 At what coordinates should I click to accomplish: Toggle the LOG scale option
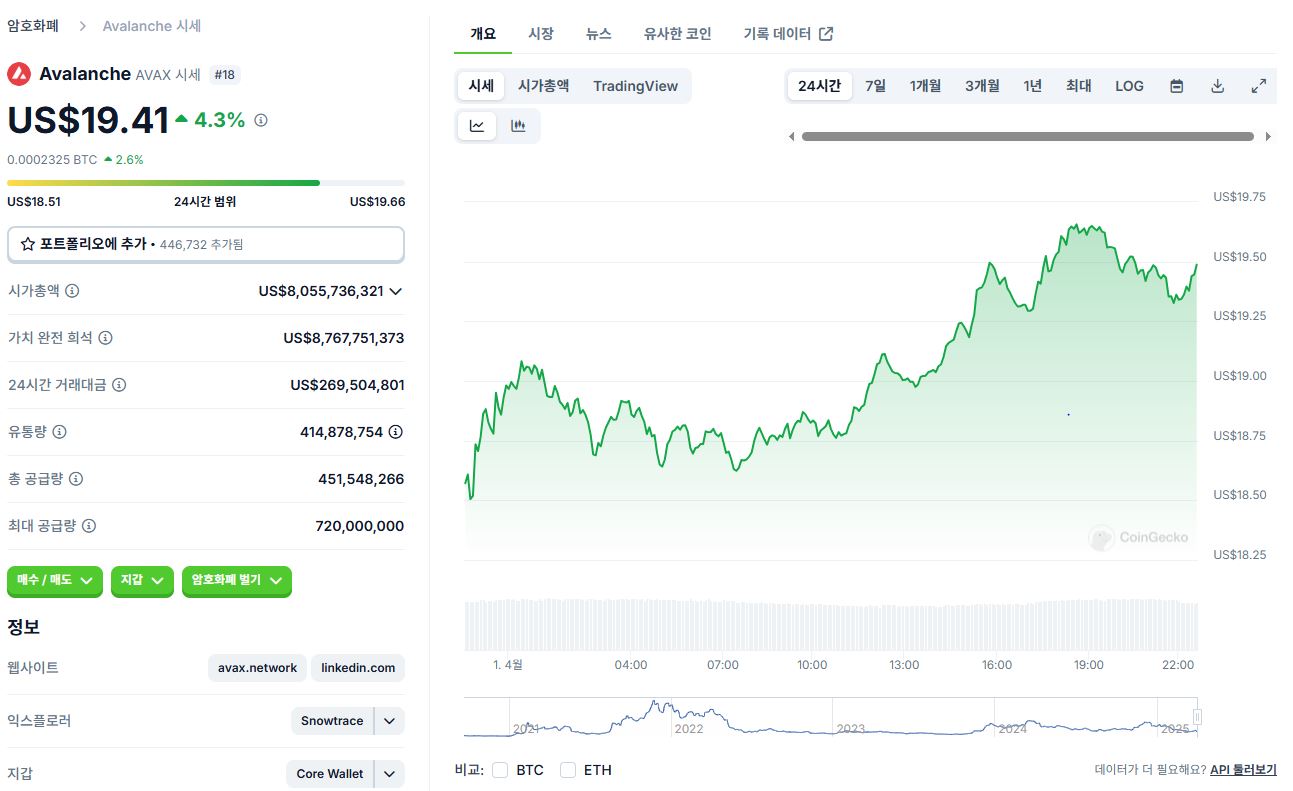[1129, 86]
